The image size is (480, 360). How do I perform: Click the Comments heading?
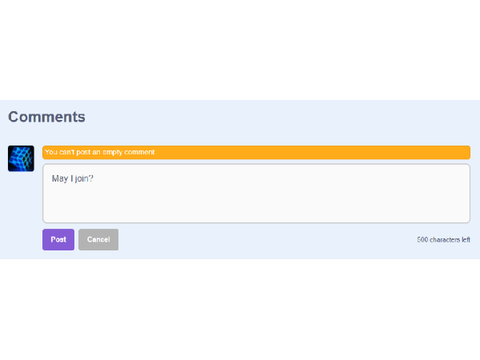(47, 117)
